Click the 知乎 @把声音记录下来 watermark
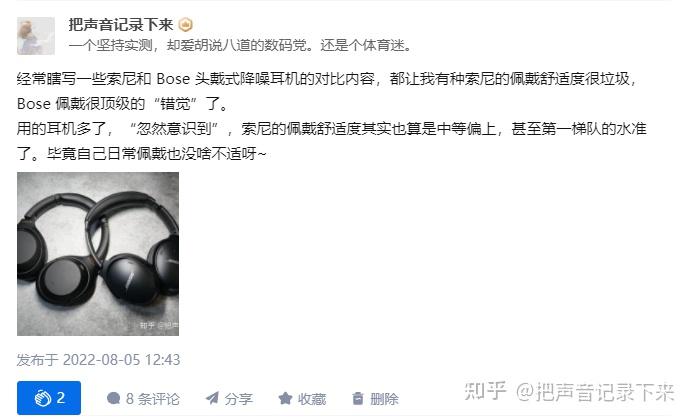 (569, 392)
